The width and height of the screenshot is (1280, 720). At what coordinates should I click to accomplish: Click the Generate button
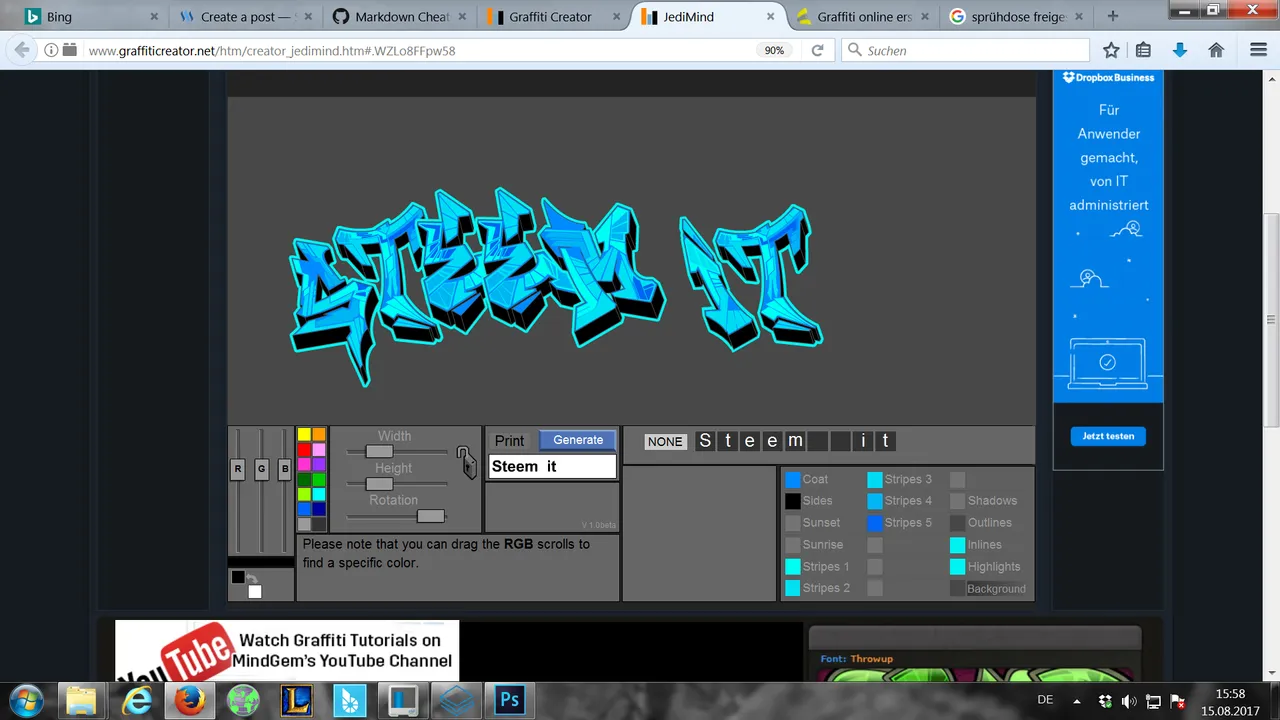(578, 440)
